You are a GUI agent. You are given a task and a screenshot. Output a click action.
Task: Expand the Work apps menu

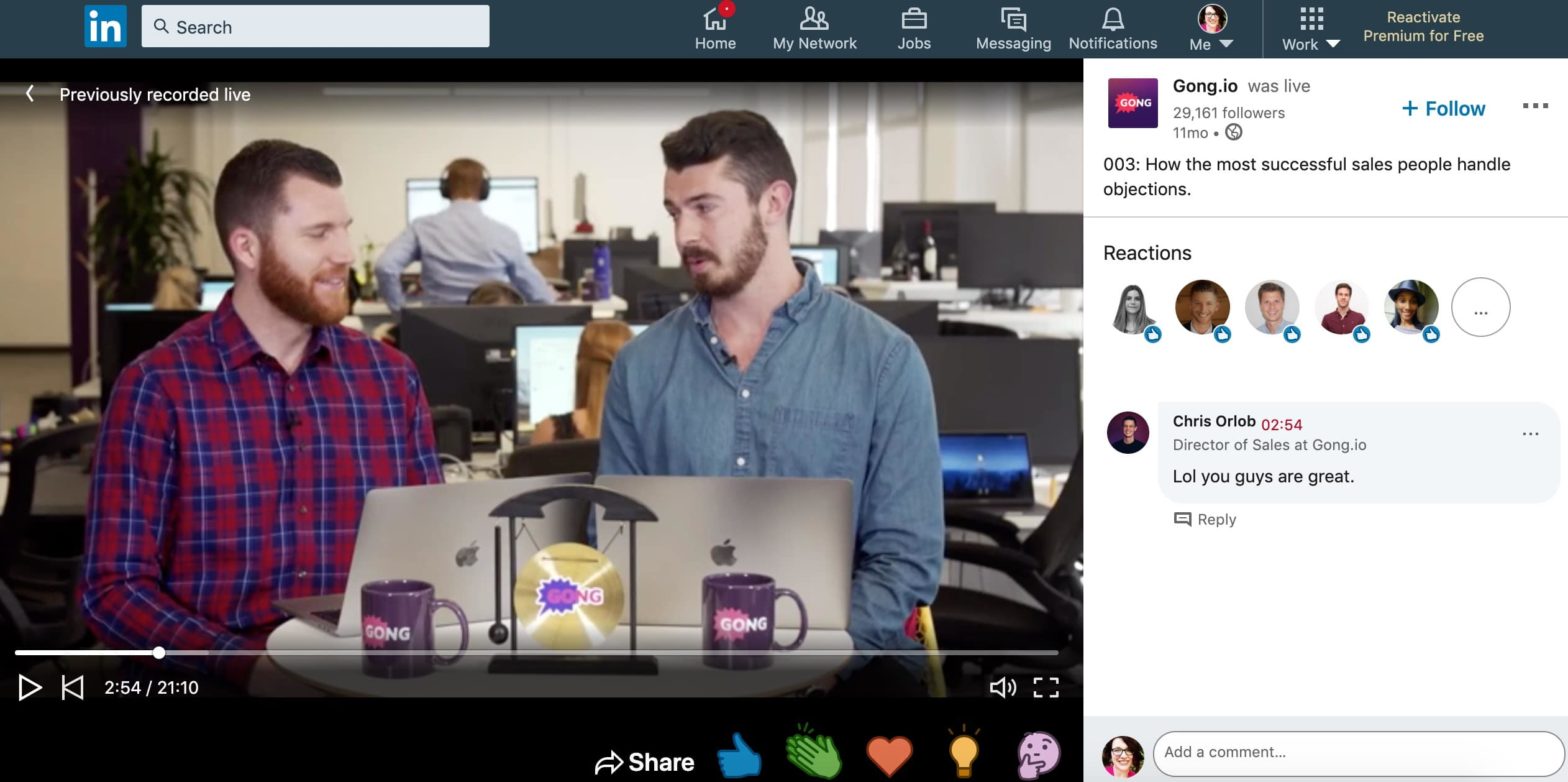point(1310,28)
